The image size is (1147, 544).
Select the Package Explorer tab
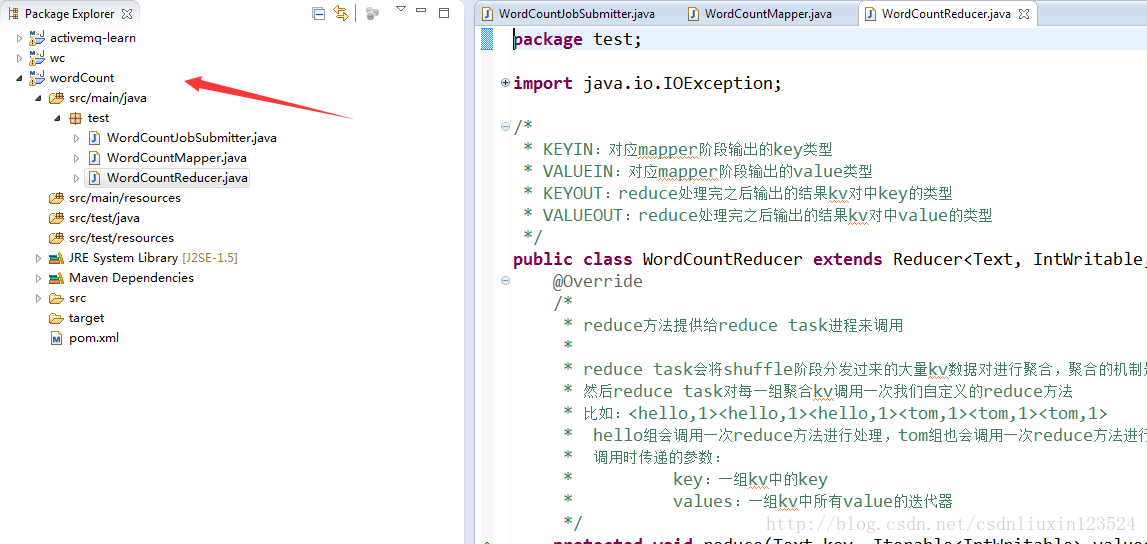(x=69, y=14)
